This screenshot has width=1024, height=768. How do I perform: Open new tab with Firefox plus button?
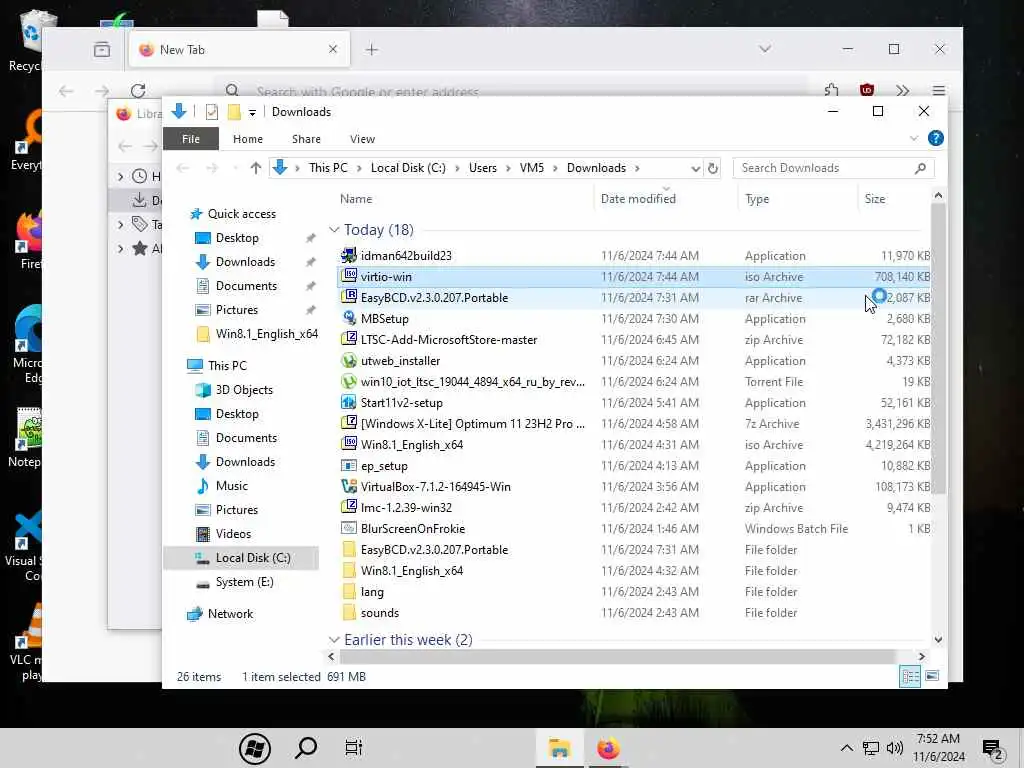click(372, 50)
